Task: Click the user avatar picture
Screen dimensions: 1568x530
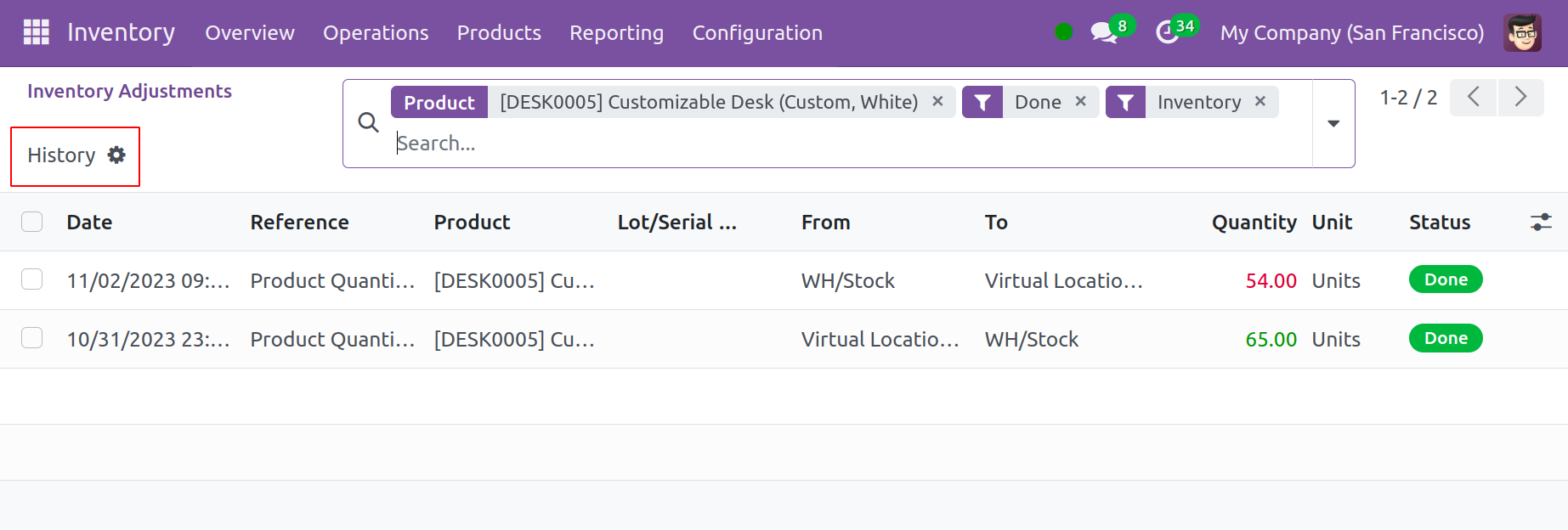Action: [x=1521, y=33]
